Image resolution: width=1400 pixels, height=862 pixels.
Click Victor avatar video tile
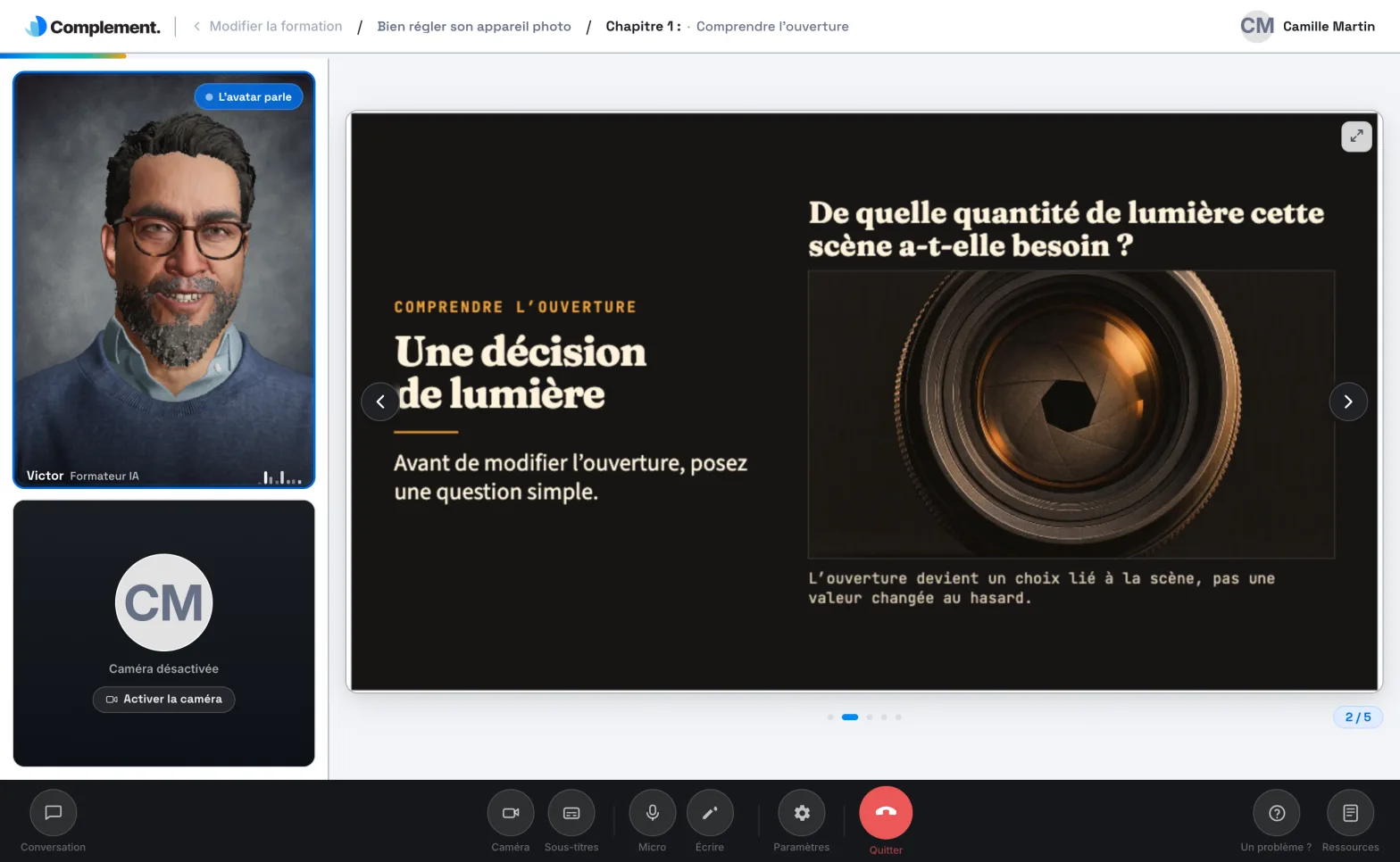coord(164,280)
